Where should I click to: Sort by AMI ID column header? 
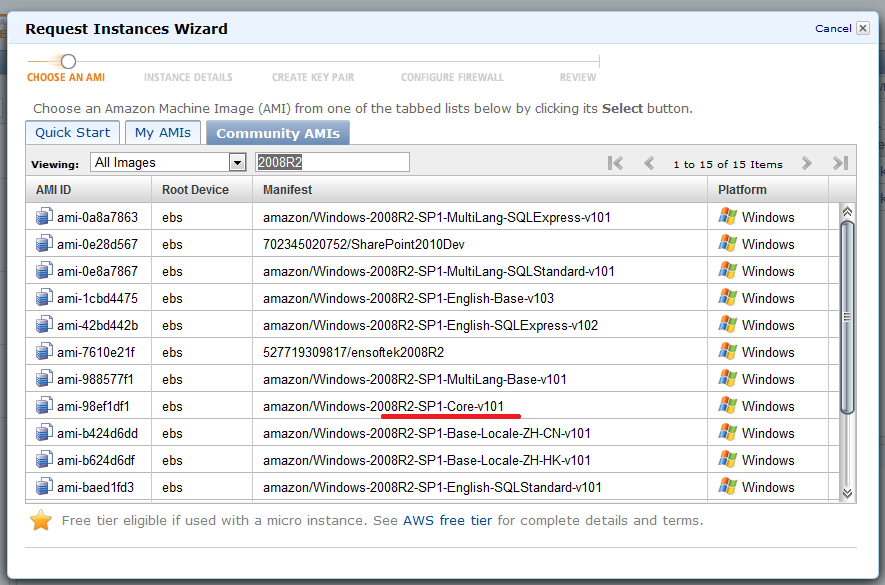[x=89, y=190]
